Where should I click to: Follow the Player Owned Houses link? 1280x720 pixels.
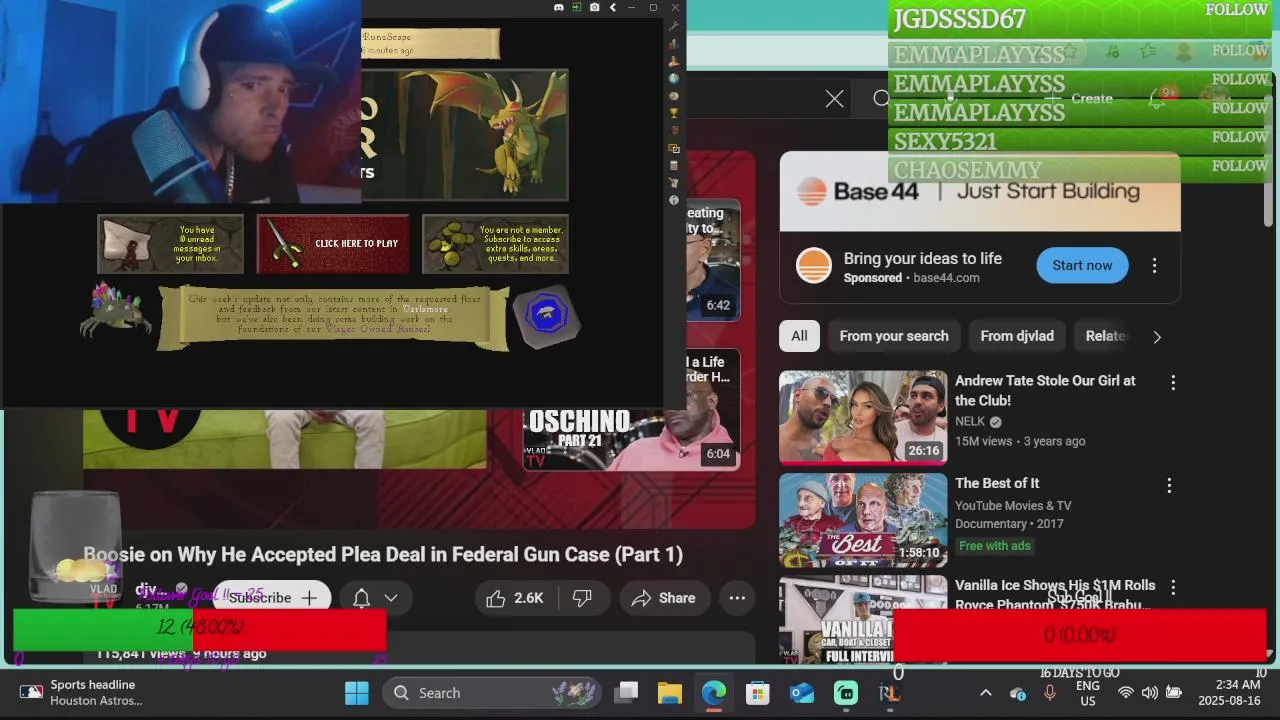(x=378, y=329)
